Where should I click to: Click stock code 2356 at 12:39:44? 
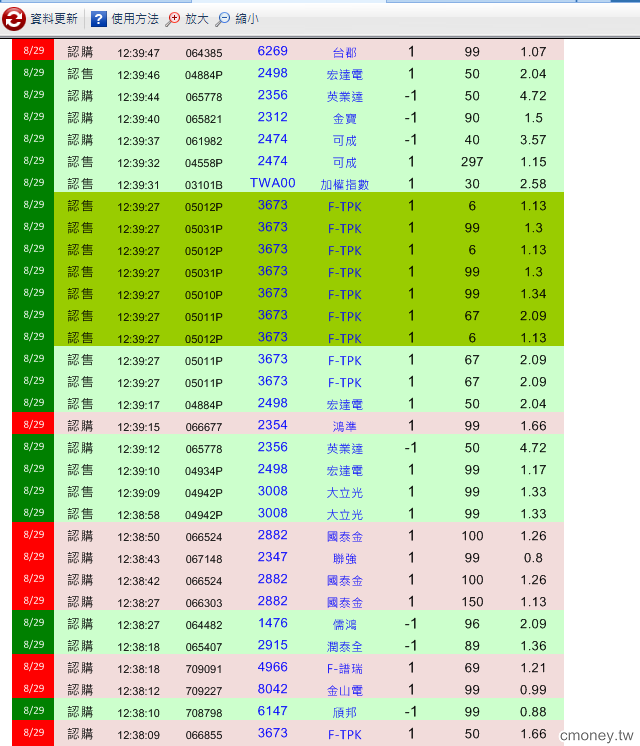(273, 95)
